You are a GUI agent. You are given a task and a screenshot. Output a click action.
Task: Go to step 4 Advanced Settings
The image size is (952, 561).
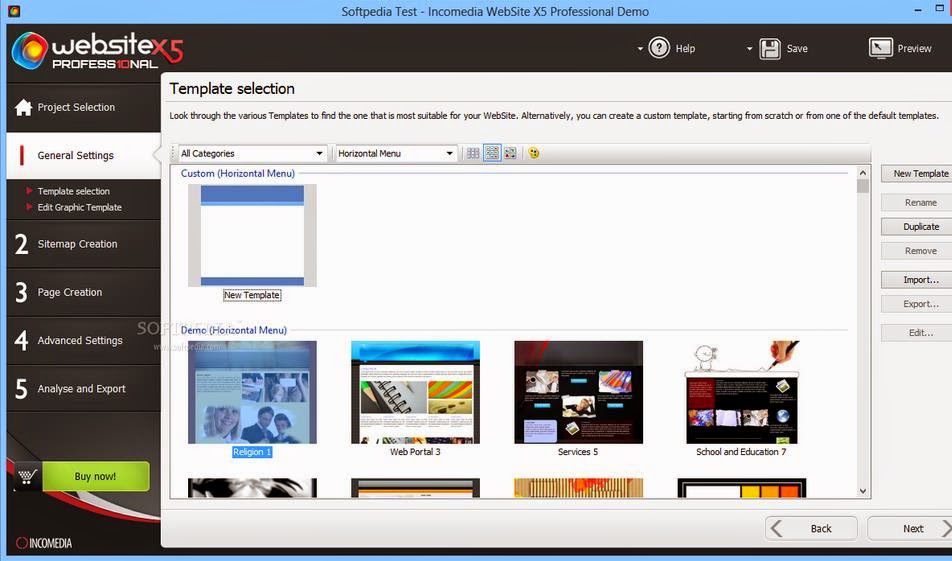tap(84, 341)
